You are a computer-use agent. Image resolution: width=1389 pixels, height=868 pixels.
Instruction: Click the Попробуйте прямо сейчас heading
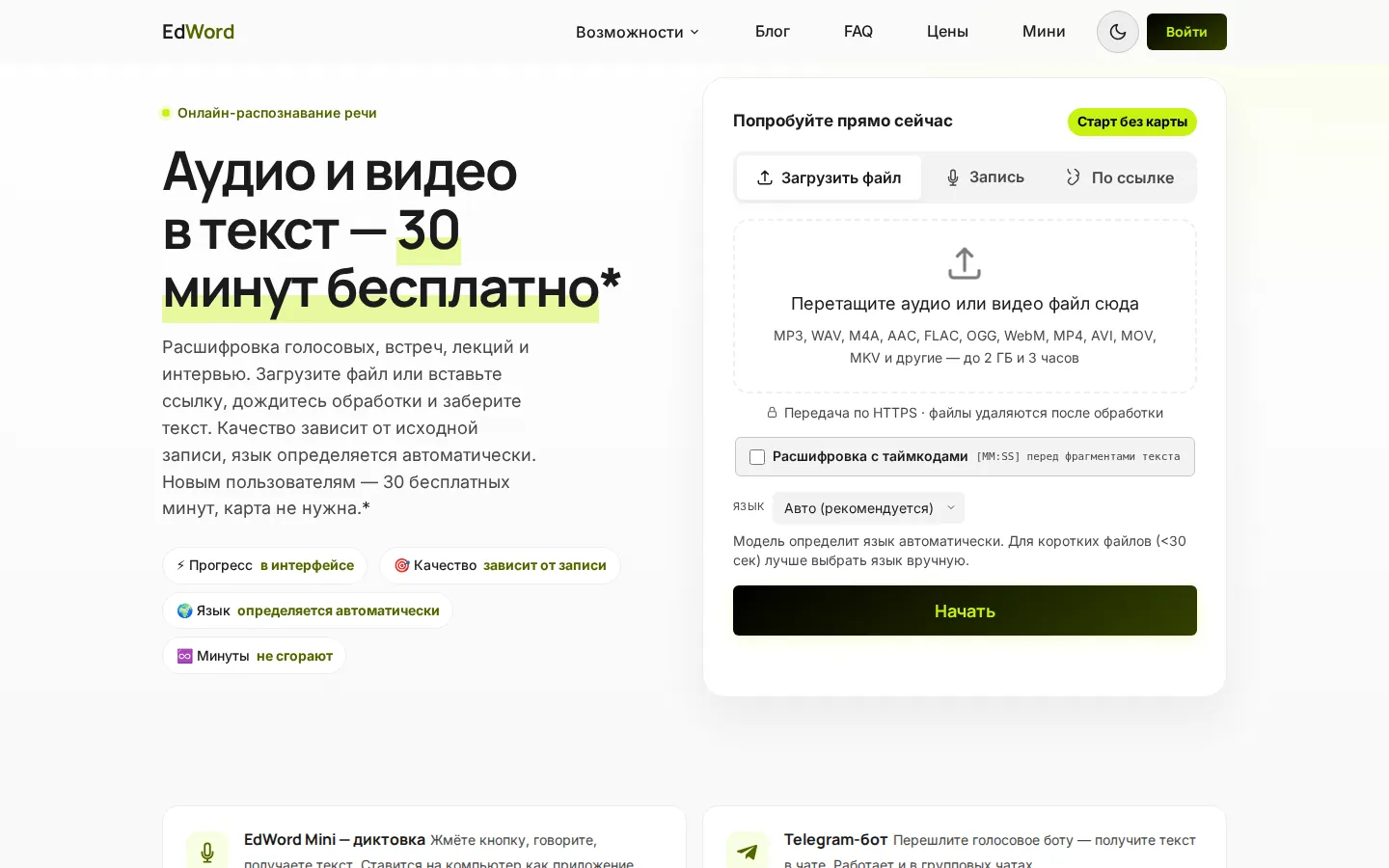tap(842, 121)
